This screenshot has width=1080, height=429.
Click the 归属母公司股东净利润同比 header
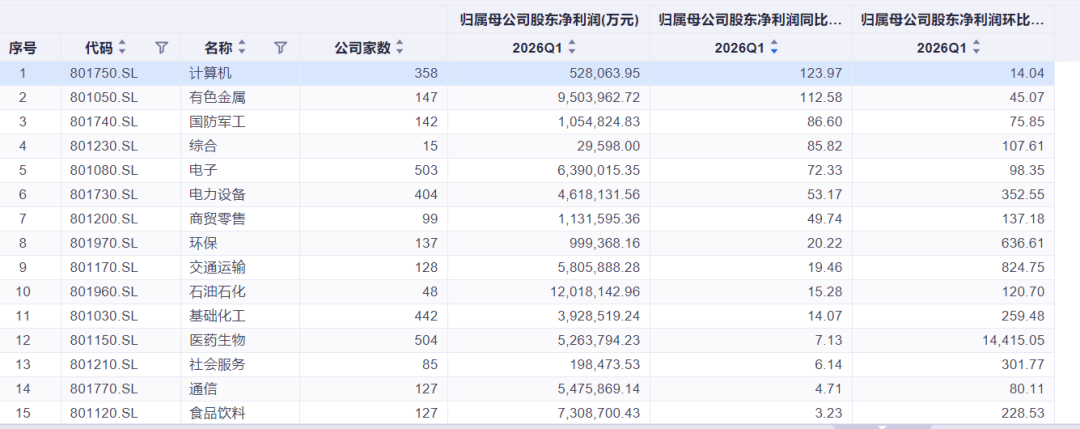[751, 20]
